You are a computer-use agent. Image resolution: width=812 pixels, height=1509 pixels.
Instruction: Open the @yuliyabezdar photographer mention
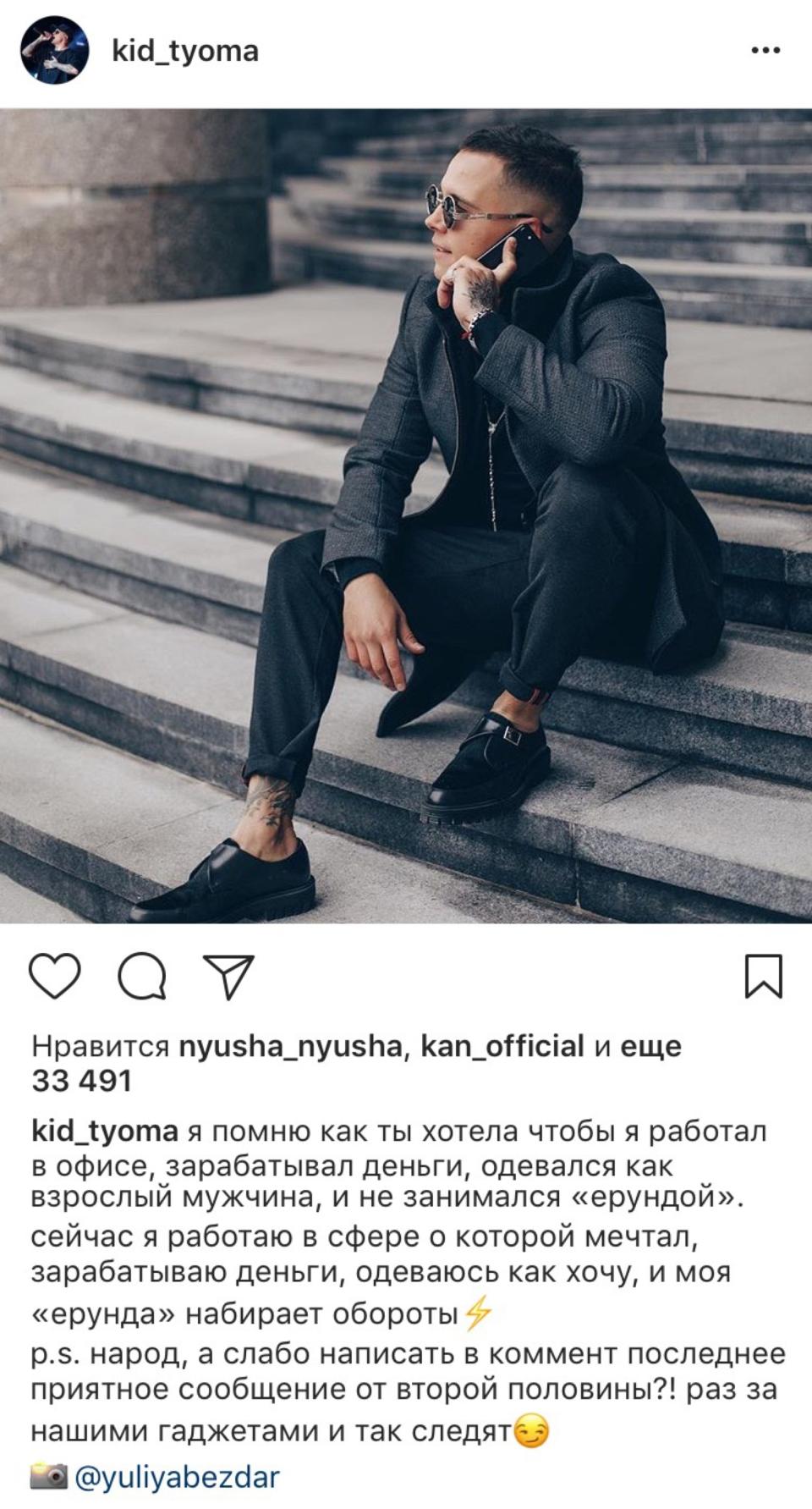[x=177, y=1478]
